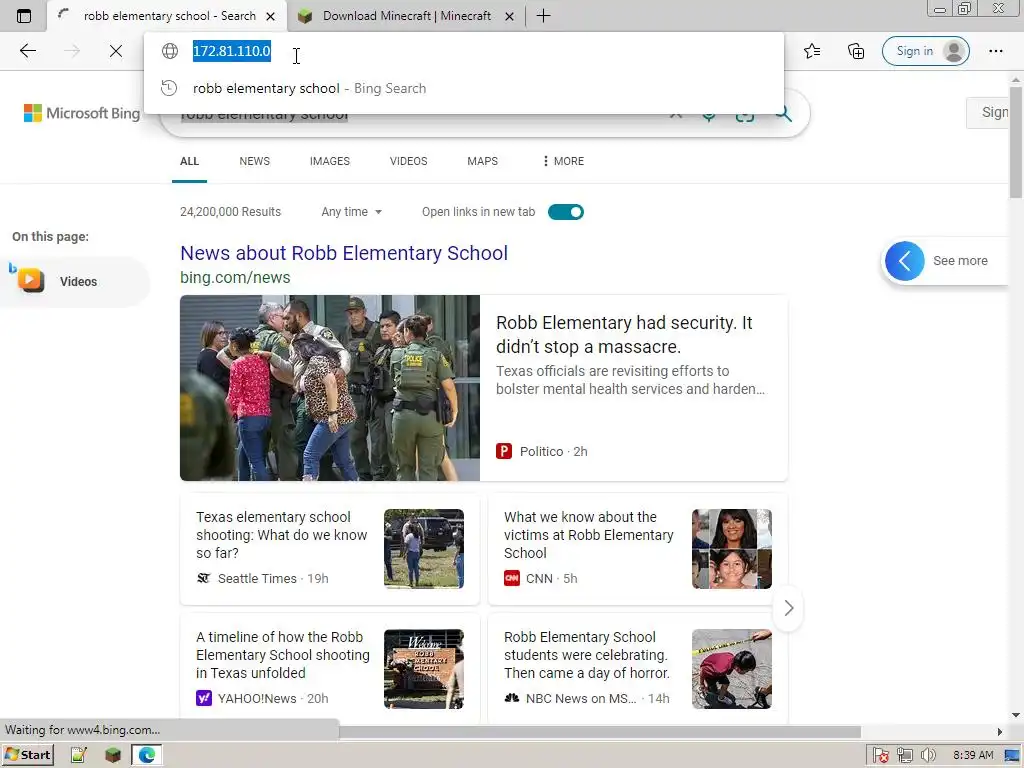Open the Settings and more menu
The height and width of the screenshot is (768, 1024).
995,51
